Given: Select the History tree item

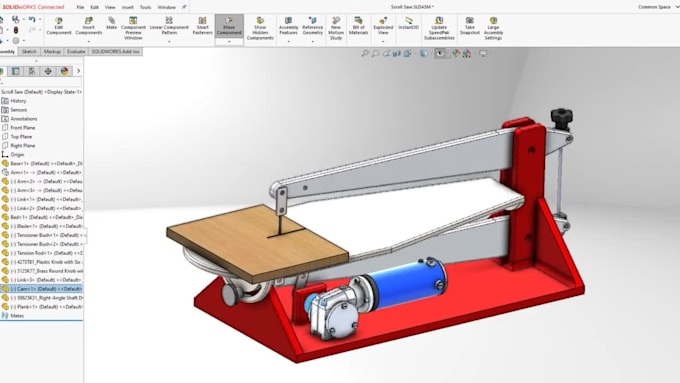Looking at the screenshot, I should (18, 101).
